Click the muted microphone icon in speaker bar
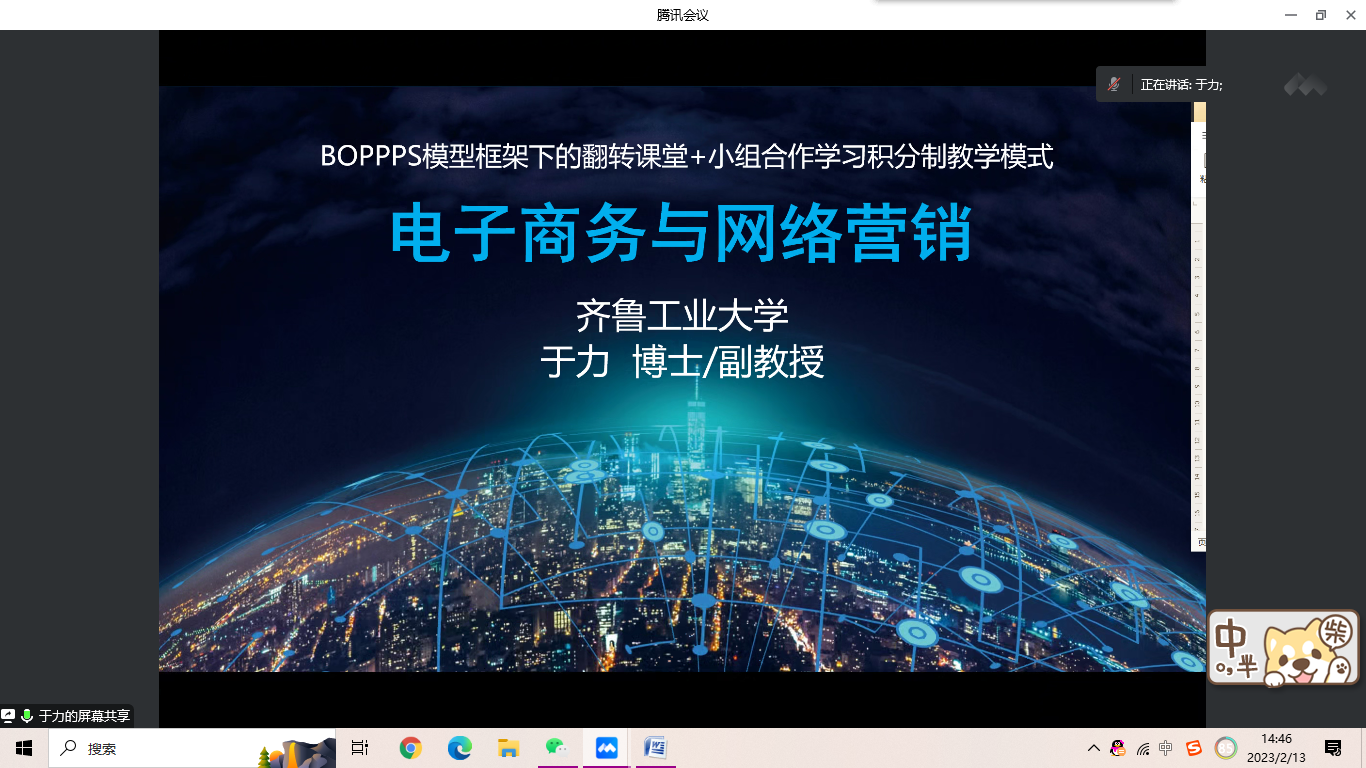This screenshot has height=768, width=1366. tap(1113, 85)
